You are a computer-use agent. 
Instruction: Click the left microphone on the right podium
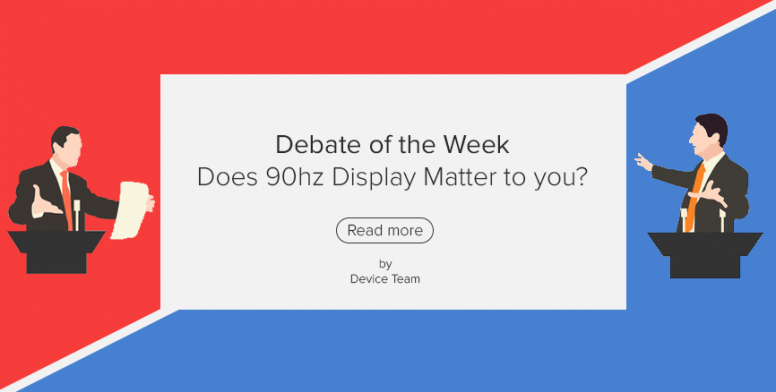(x=684, y=220)
